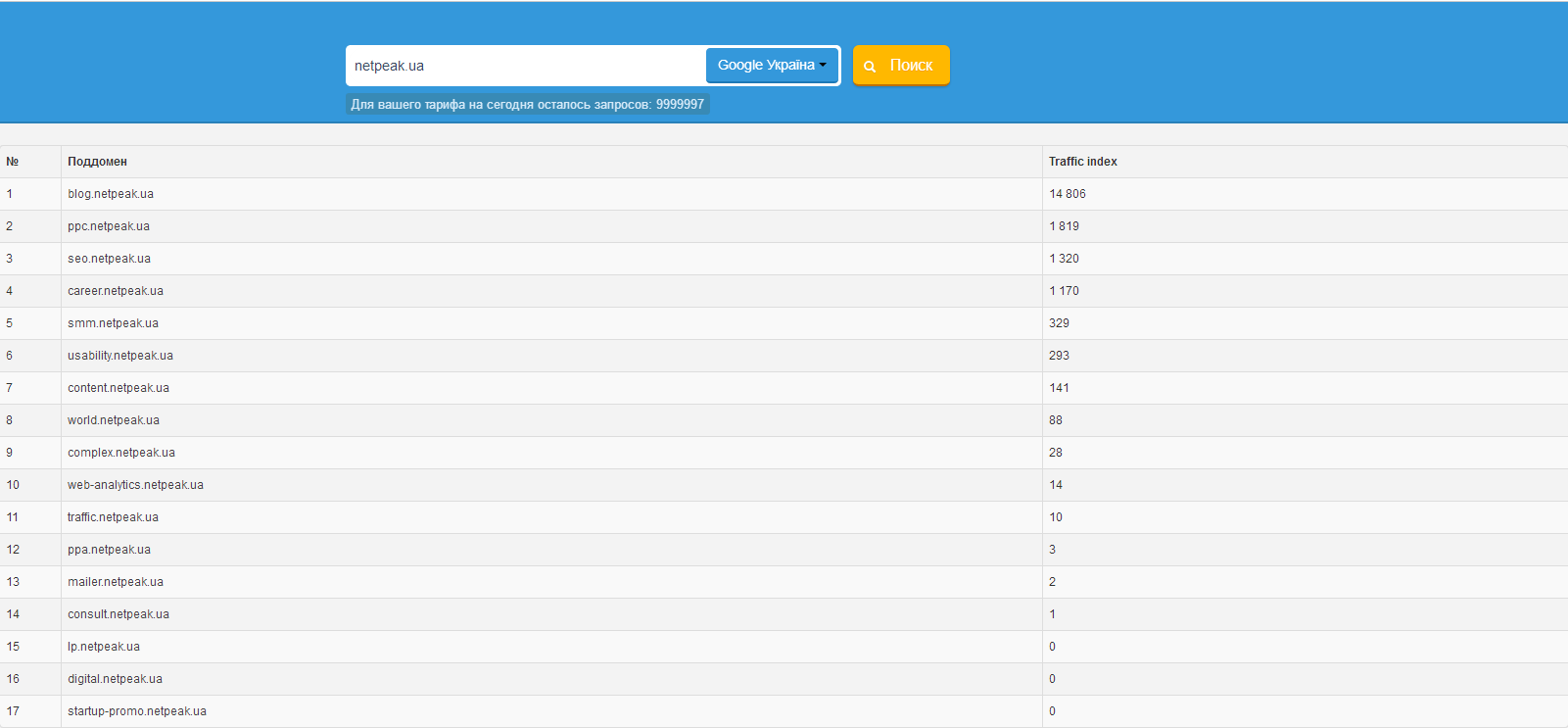Focus the netpeak.ua domain input field

(524, 66)
